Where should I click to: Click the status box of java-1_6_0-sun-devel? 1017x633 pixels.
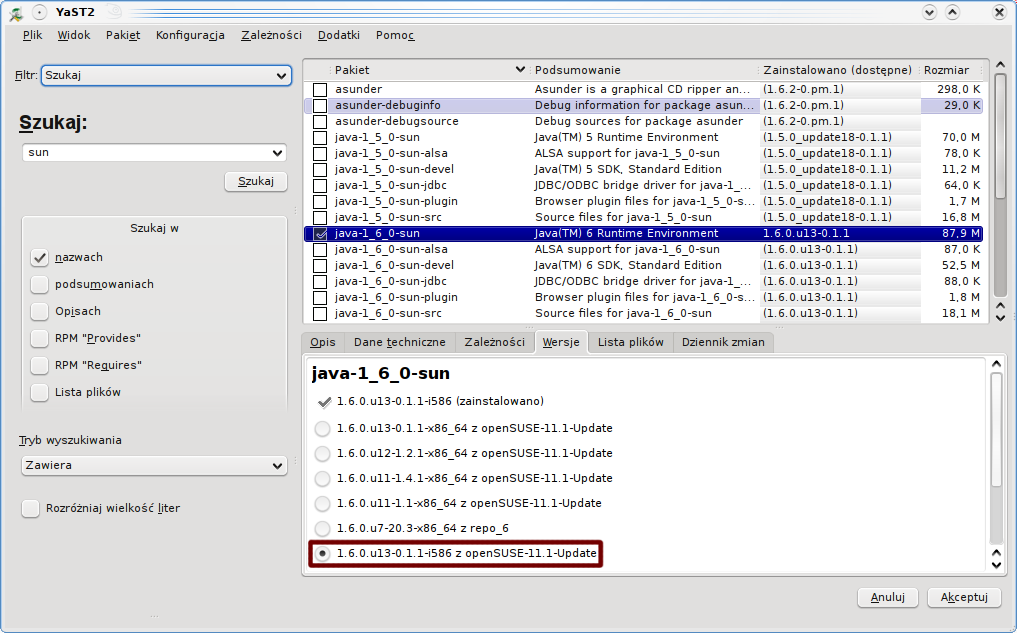[x=320, y=265]
